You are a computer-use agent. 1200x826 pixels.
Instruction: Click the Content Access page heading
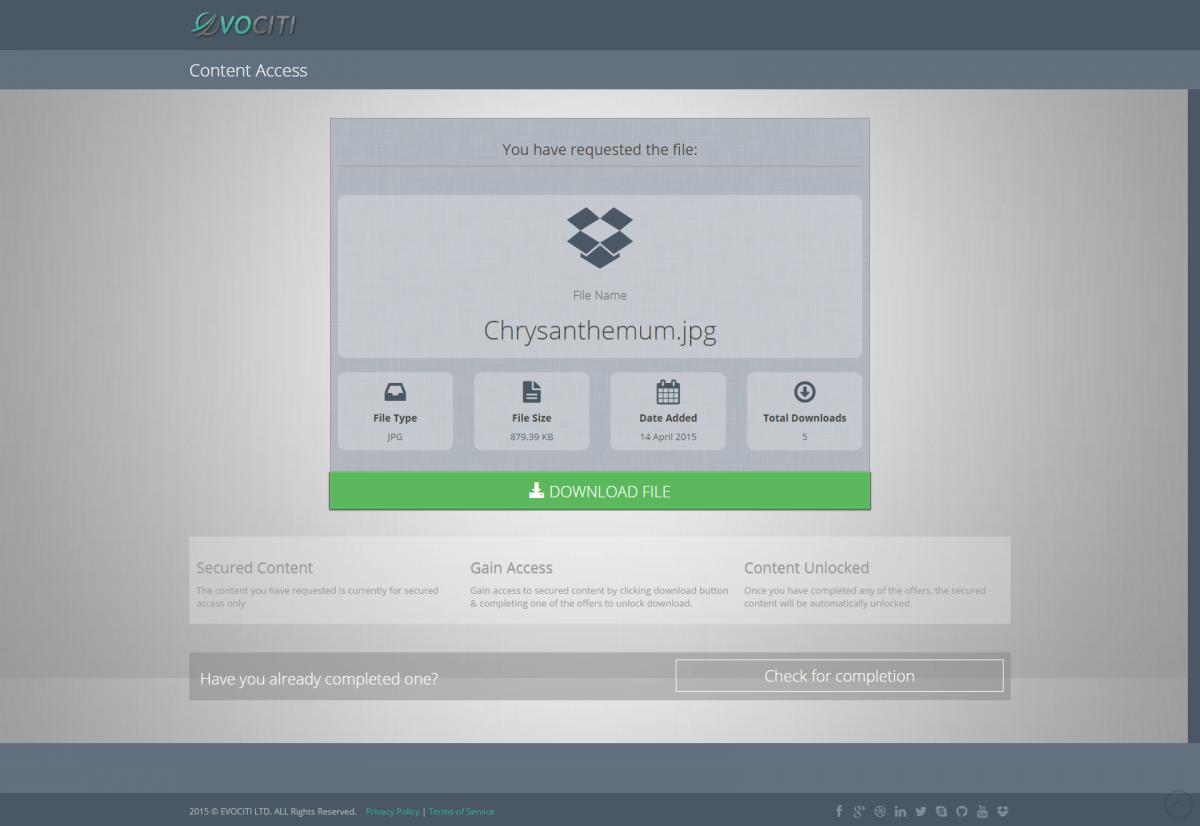pyautogui.click(x=248, y=70)
